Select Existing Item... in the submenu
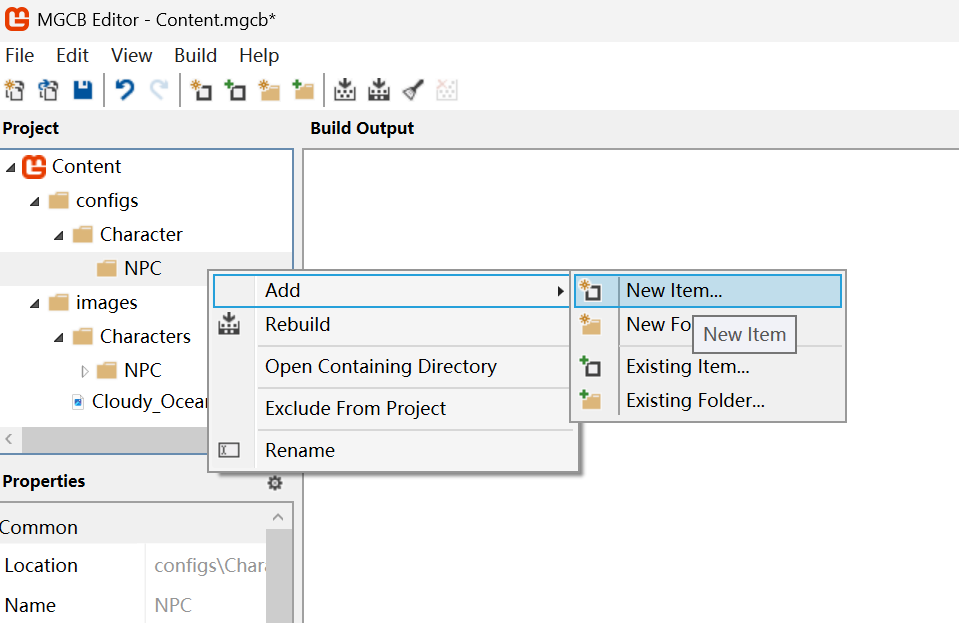This screenshot has height=623, width=959. point(708,366)
